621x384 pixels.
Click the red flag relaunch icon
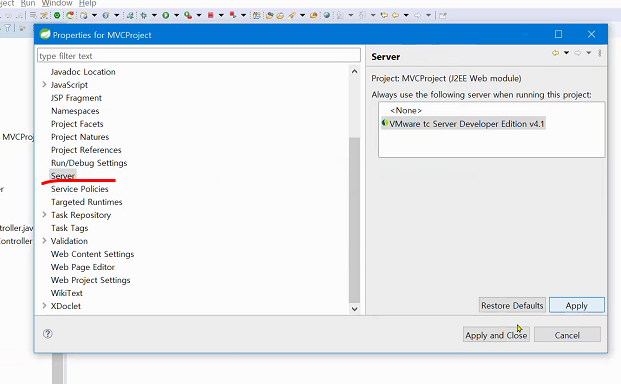(x=233, y=15)
